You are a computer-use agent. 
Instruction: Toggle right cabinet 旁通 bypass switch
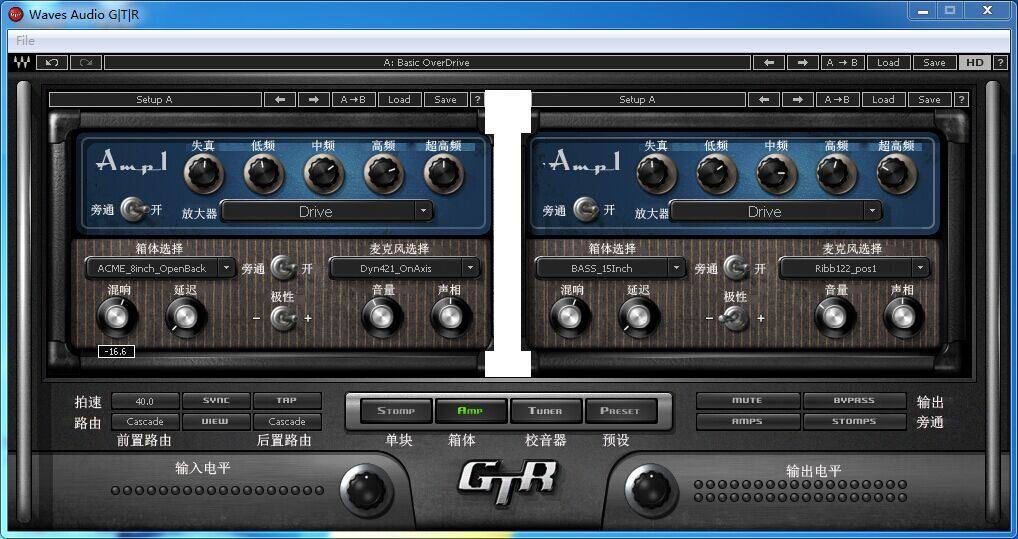pos(736,267)
